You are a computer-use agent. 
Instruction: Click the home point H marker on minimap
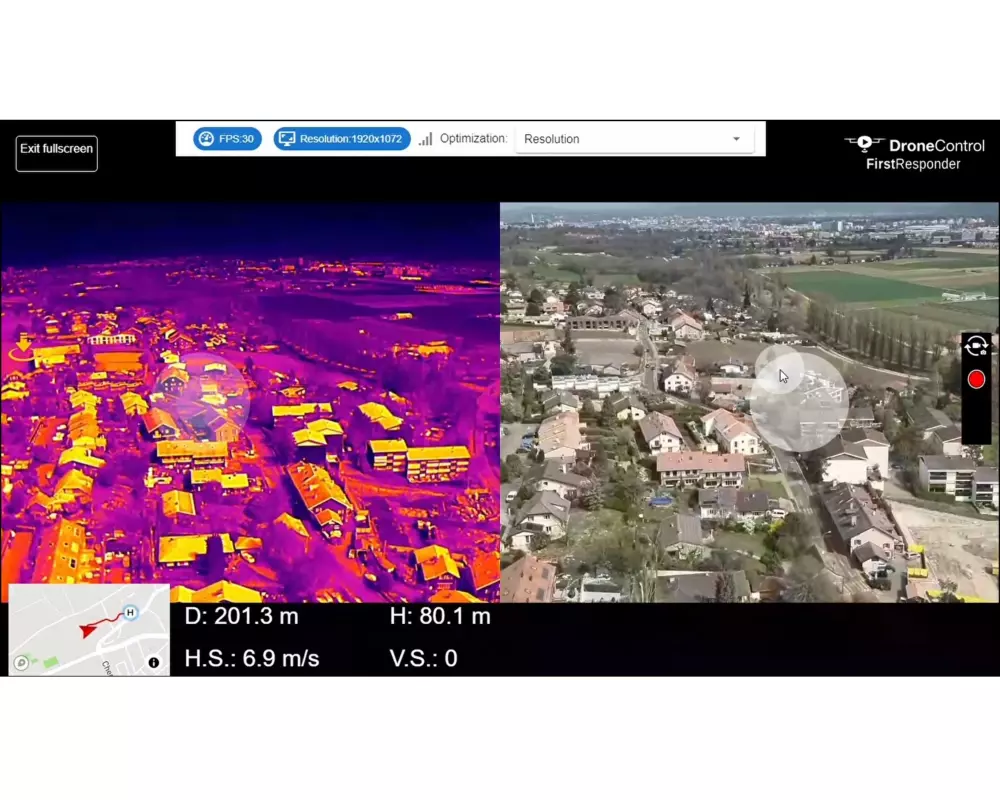(130, 612)
